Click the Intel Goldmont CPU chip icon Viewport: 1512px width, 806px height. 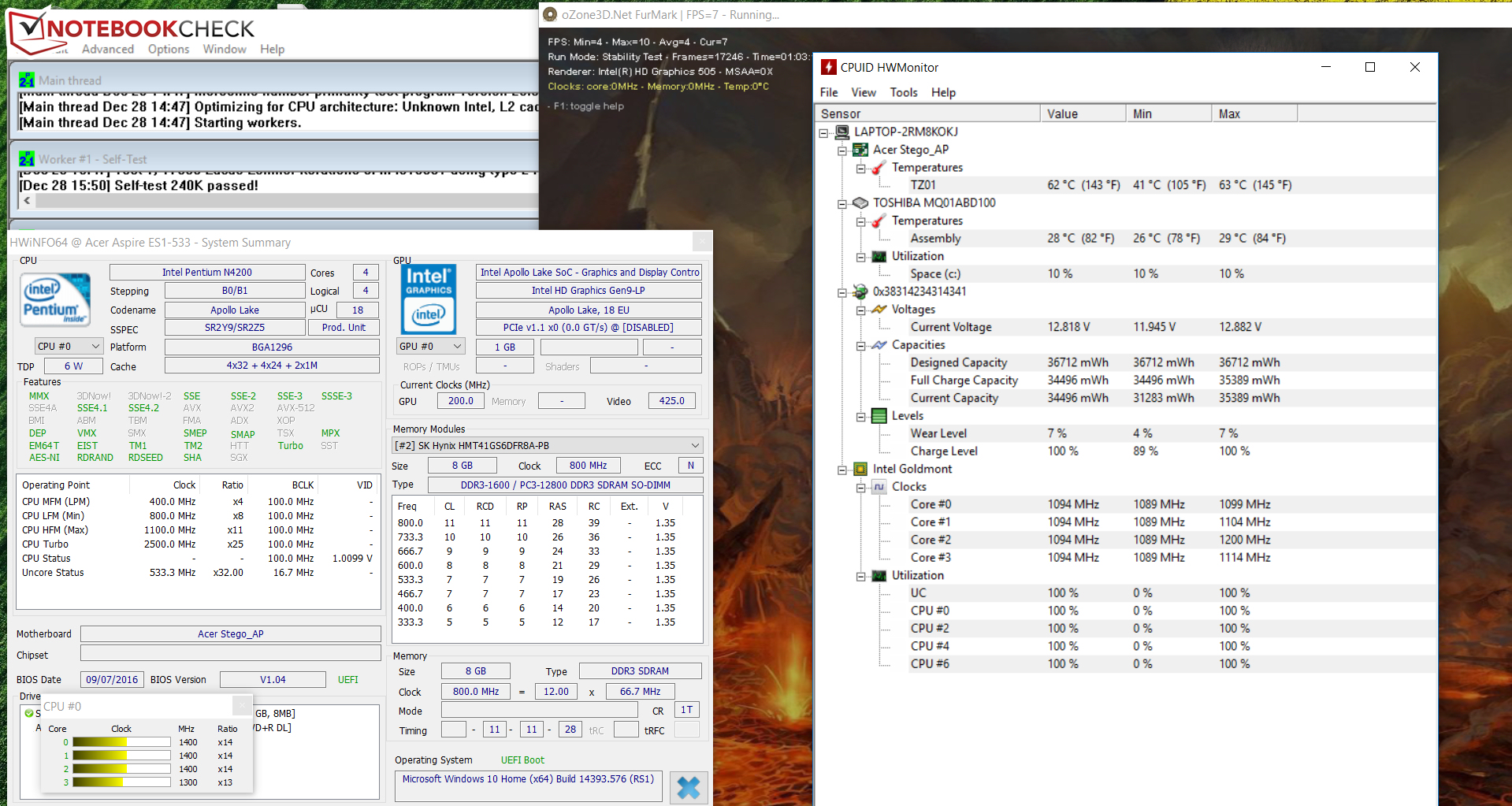point(860,469)
